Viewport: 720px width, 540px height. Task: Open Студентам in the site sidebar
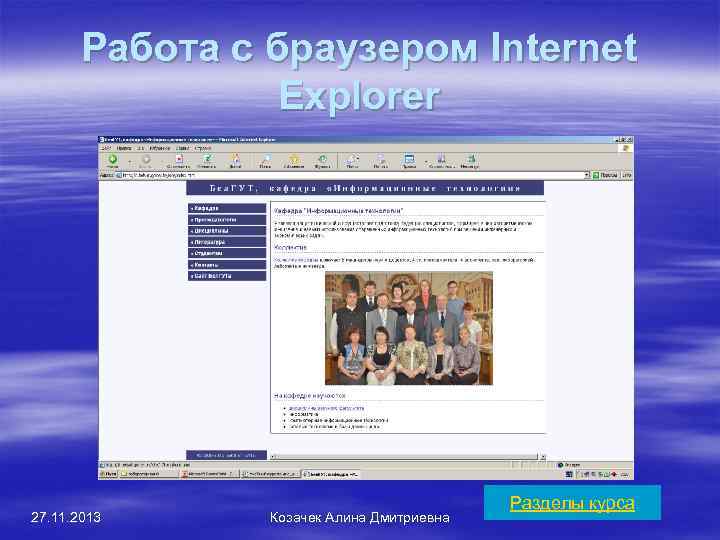point(227,253)
